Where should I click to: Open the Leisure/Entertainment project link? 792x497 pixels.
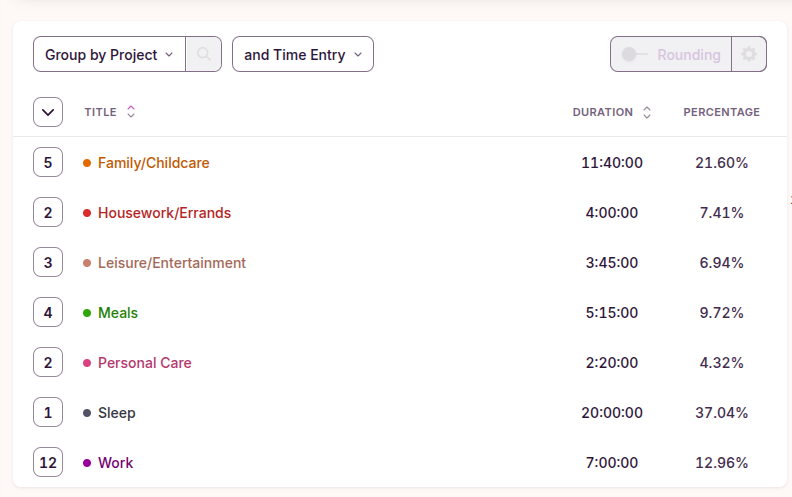(x=171, y=262)
